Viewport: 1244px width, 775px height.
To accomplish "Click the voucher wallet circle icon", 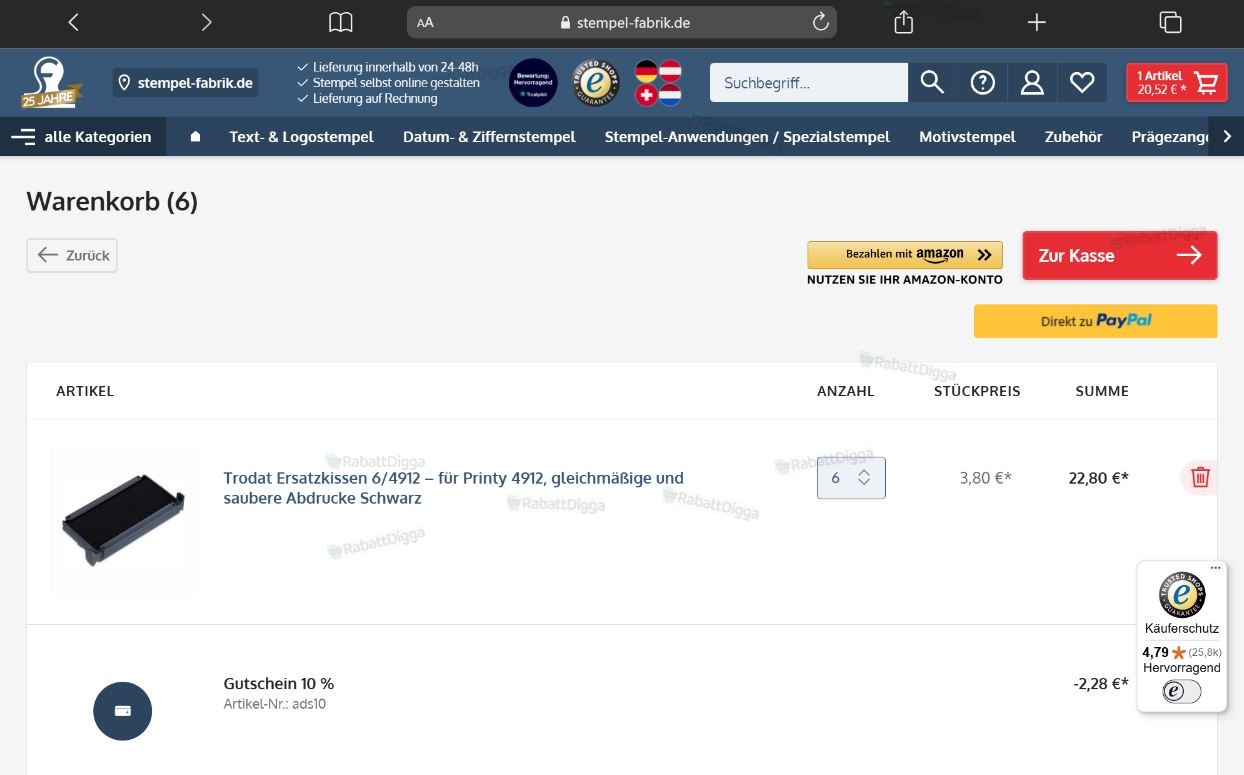I will coord(123,711).
